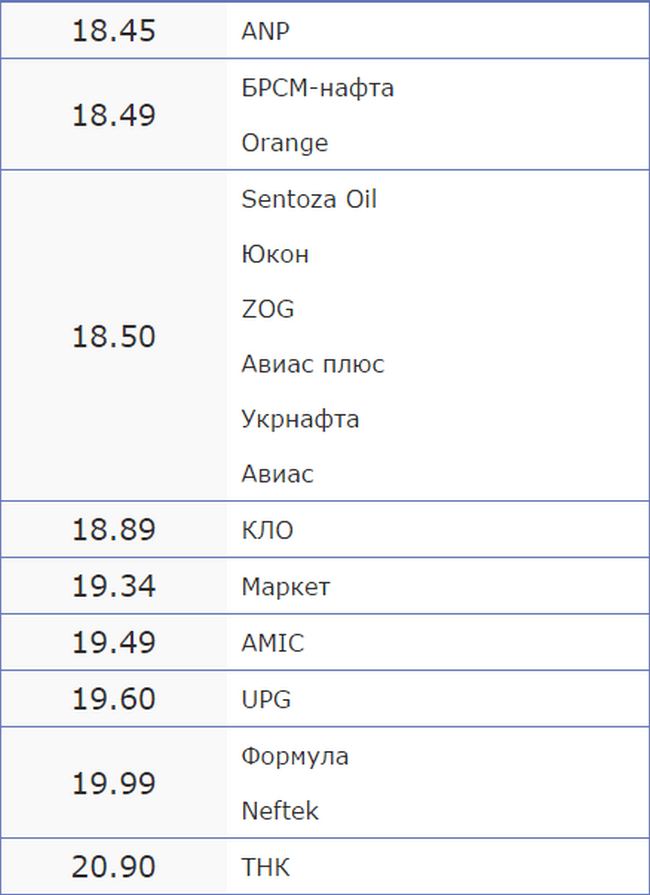Select the Neftek station name

(x=280, y=811)
